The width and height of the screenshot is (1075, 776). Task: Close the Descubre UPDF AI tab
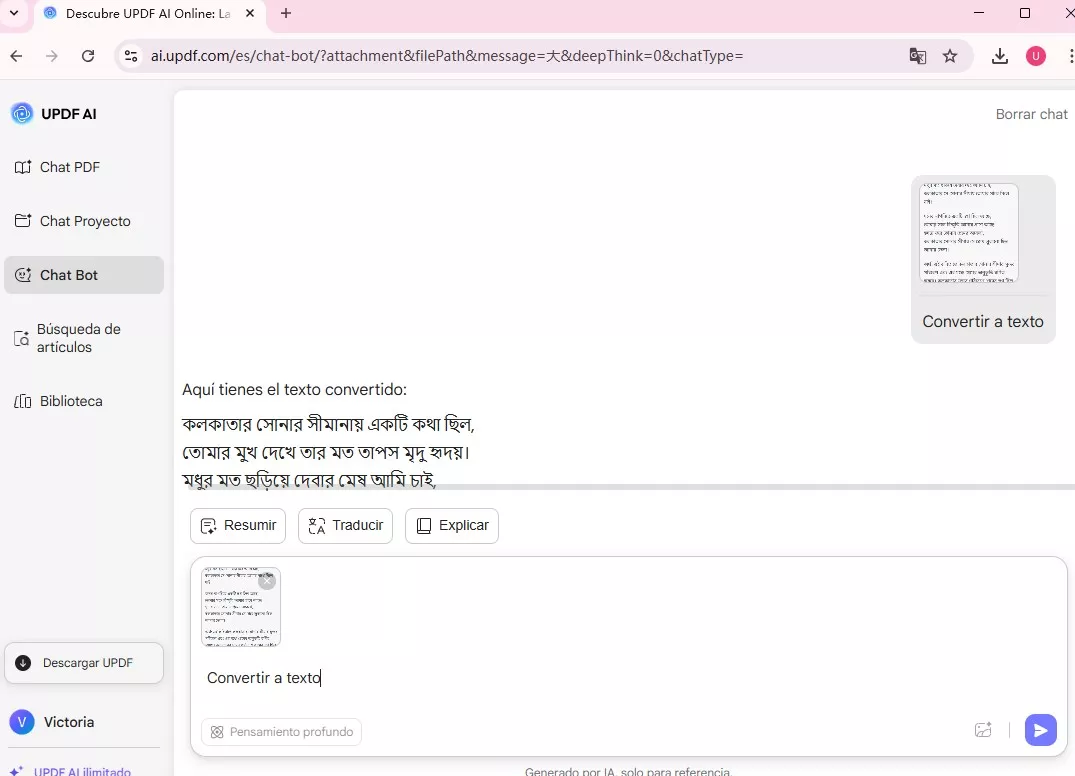(250, 13)
